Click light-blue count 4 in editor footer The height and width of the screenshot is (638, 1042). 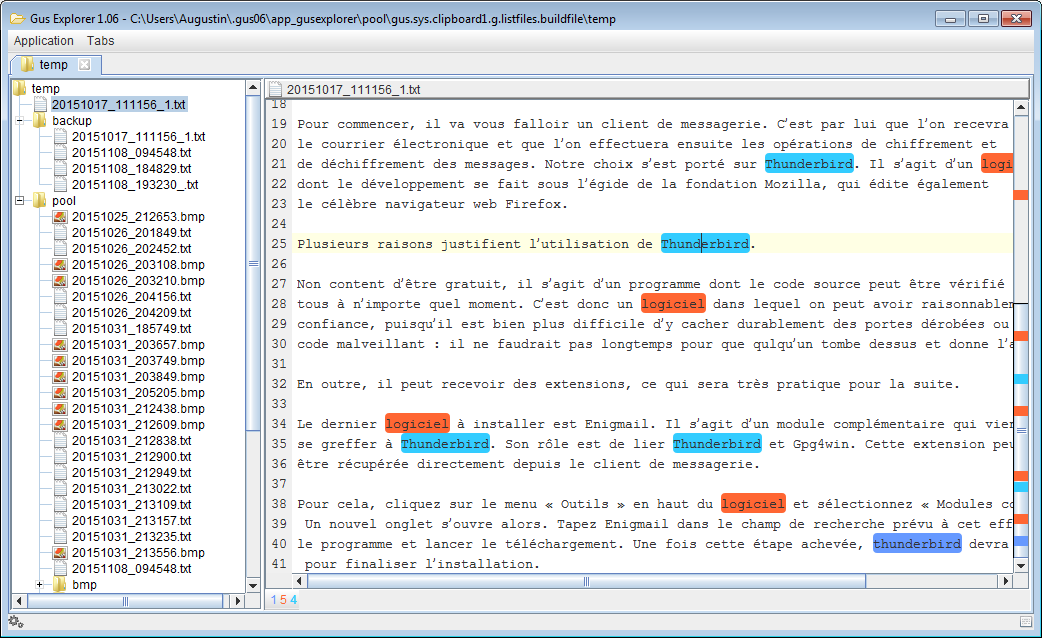(x=294, y=599)
